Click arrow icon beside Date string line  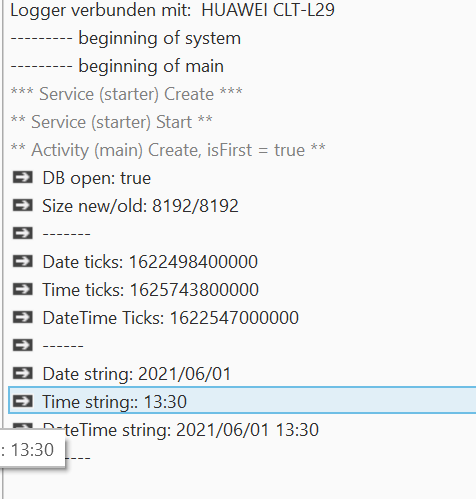point(23,373)
